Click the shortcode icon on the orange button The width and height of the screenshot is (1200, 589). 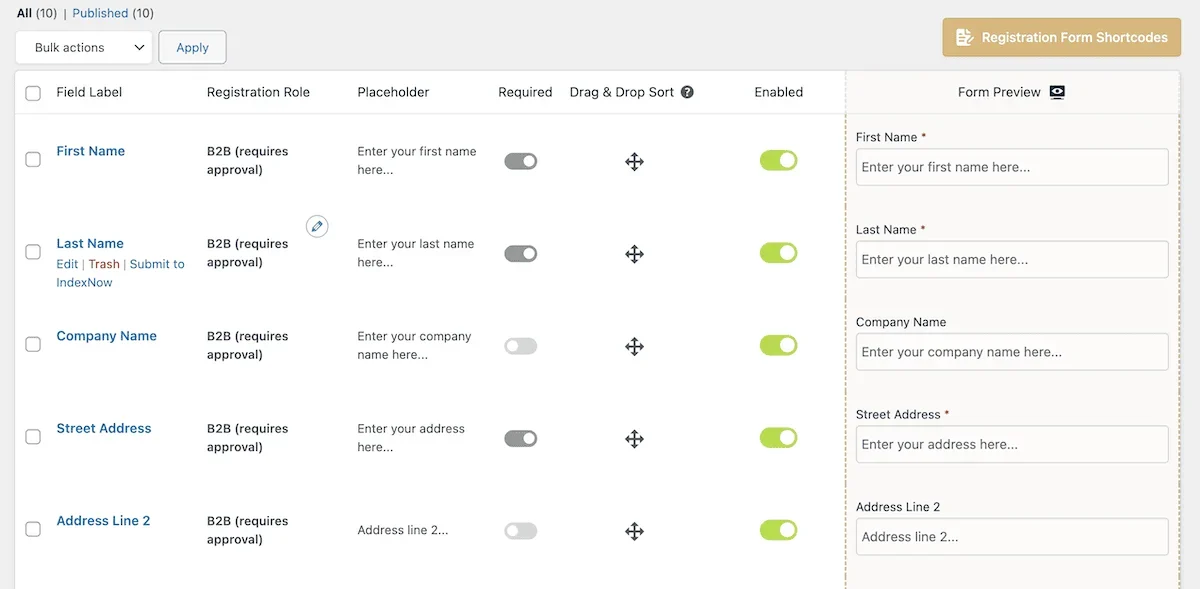point(964,36)
